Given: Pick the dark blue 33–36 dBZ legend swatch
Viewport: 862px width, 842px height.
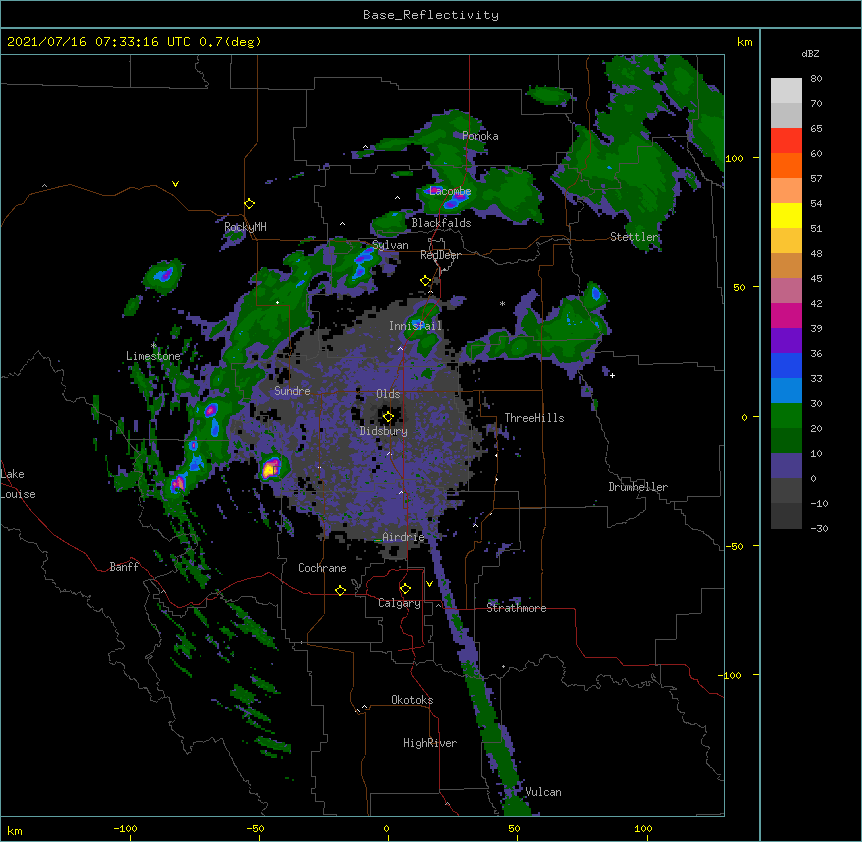Looking at the screenshot, I should (786, 365).
